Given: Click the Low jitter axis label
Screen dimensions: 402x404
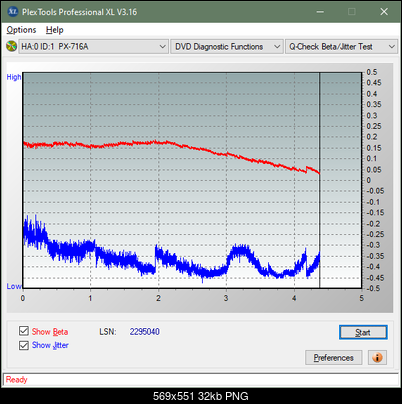Looking at the screenshot, I should coord(14,286).
